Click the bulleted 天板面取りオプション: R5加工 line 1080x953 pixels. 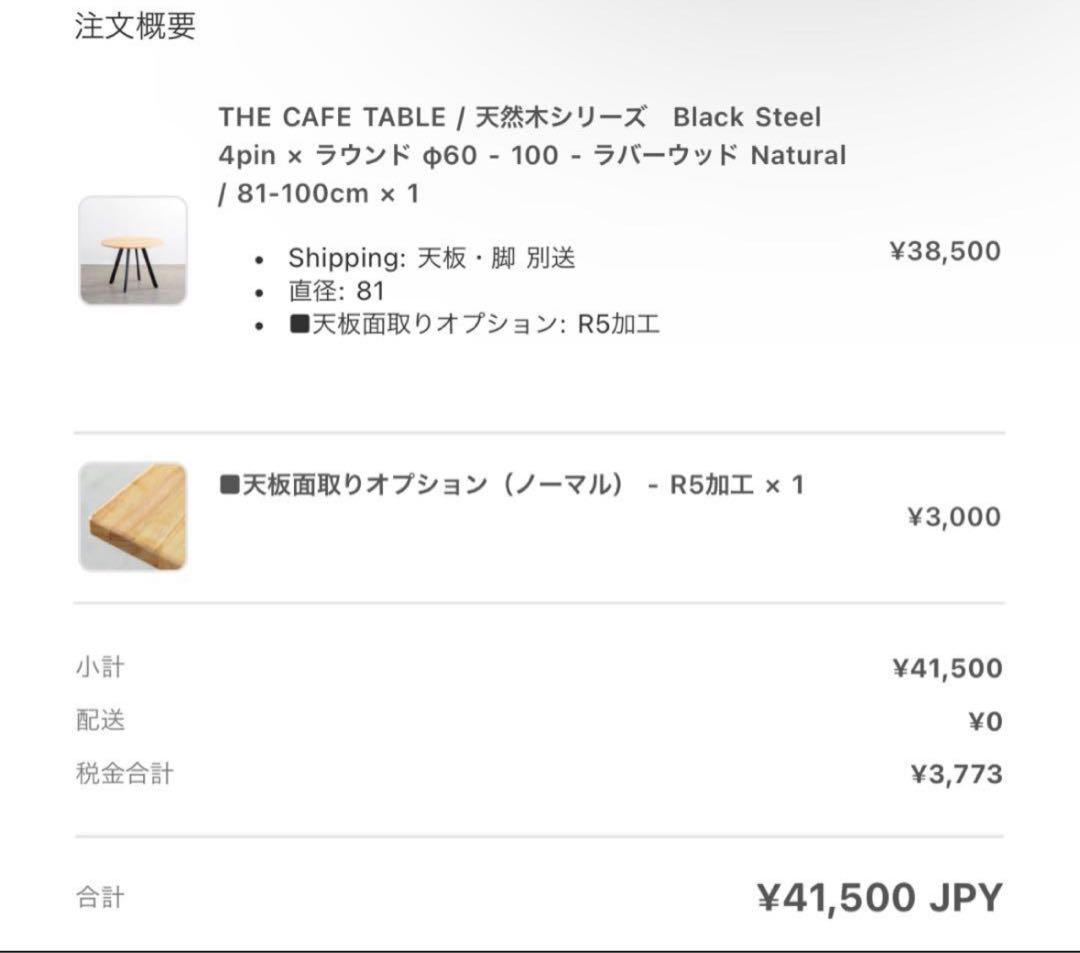pos(474,325)
